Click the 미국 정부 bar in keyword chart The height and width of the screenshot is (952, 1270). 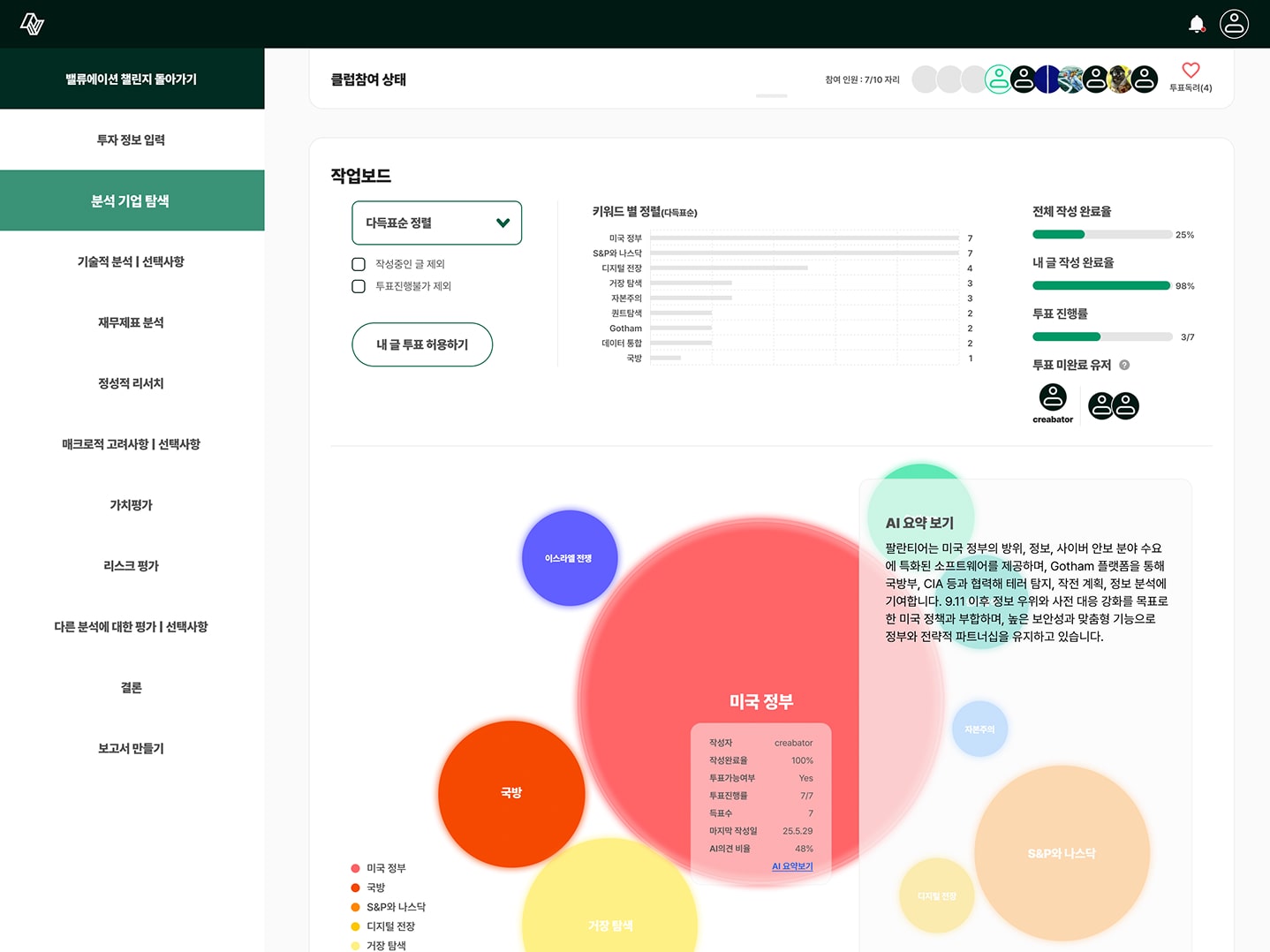click(804, 238)
